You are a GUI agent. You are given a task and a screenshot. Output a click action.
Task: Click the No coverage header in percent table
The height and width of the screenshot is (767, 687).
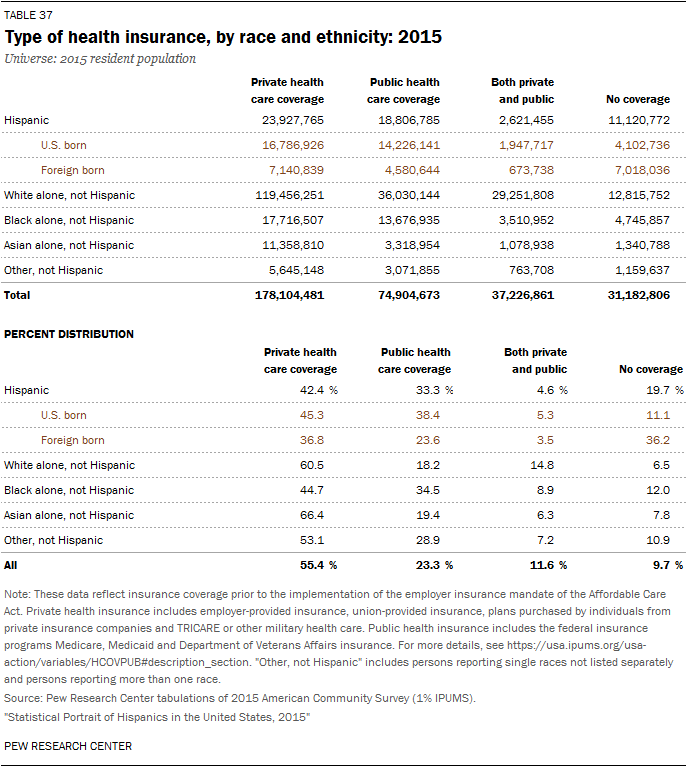[651, 369]
